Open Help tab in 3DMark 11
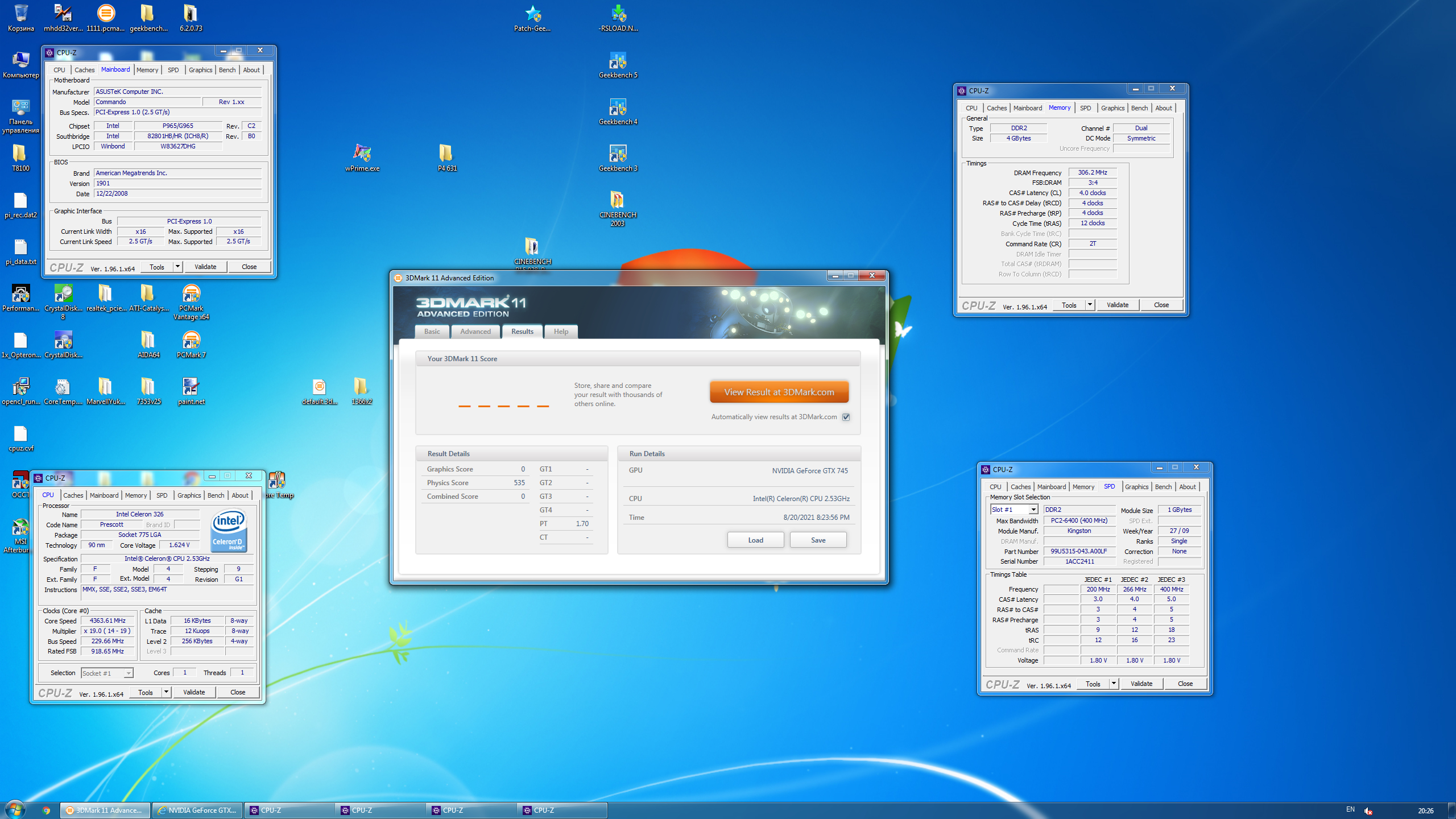The image size is (1456, 819). click(561, 332)
